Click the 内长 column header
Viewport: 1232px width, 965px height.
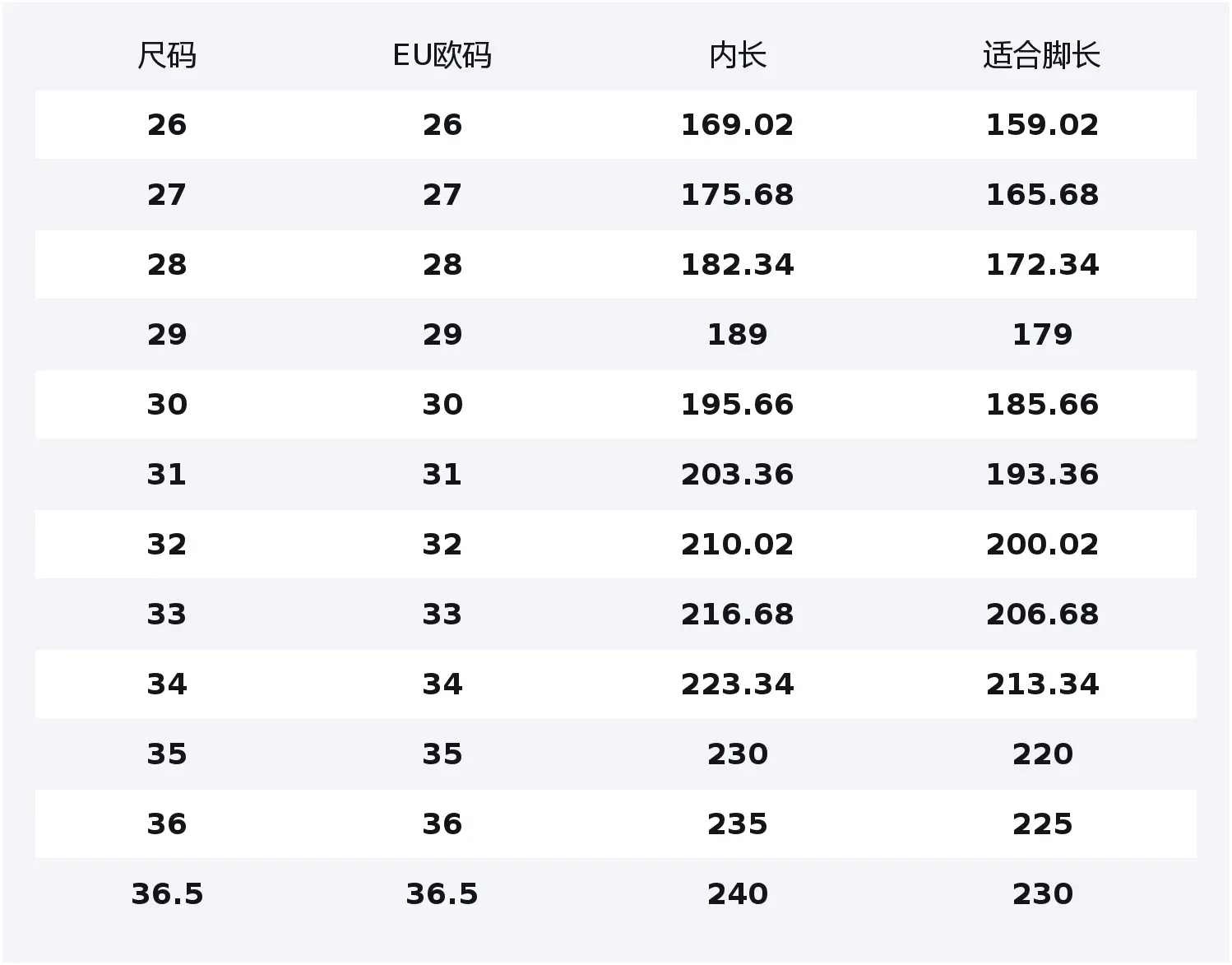[737, 56]
